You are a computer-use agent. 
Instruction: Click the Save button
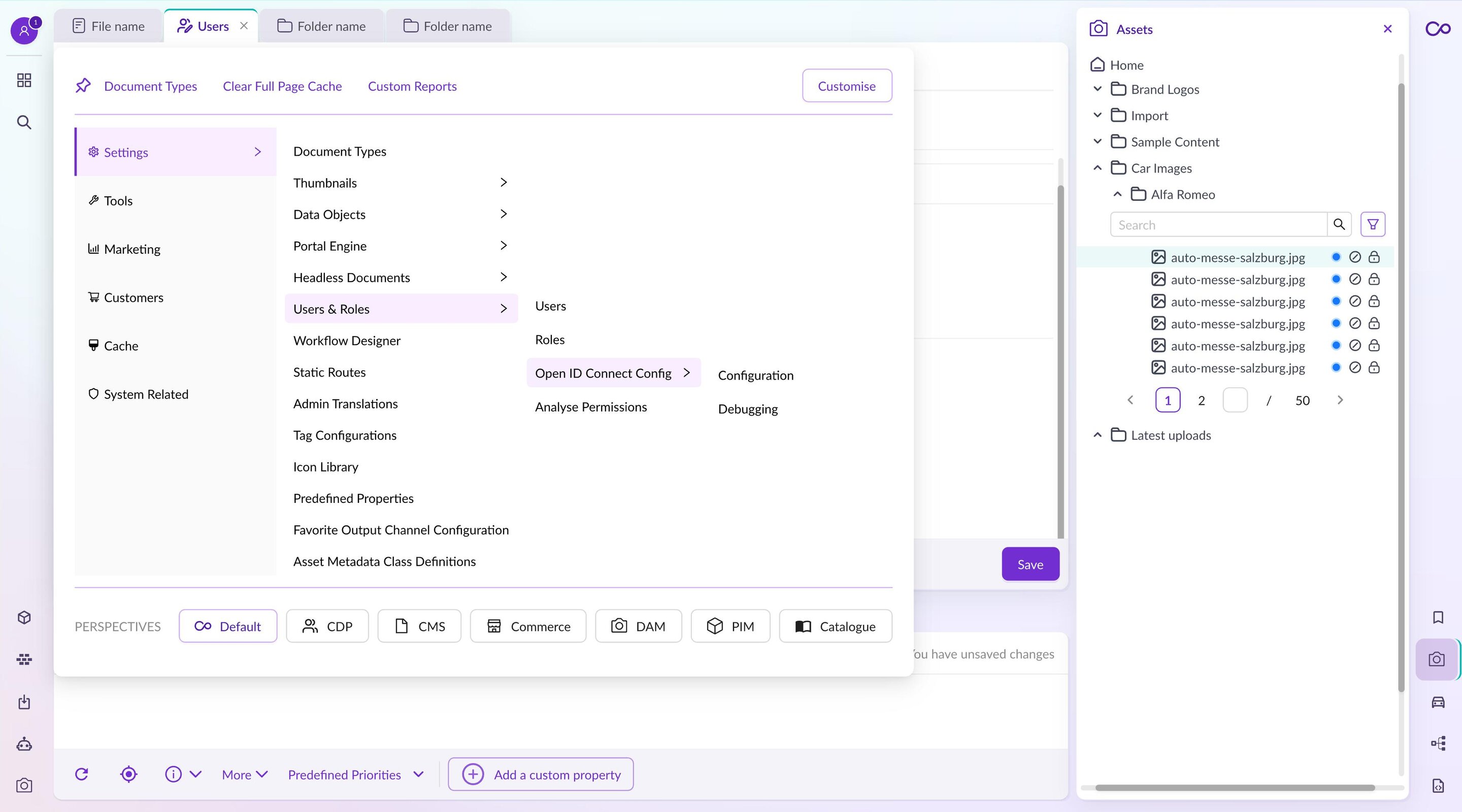click(x=1030, y=564)
